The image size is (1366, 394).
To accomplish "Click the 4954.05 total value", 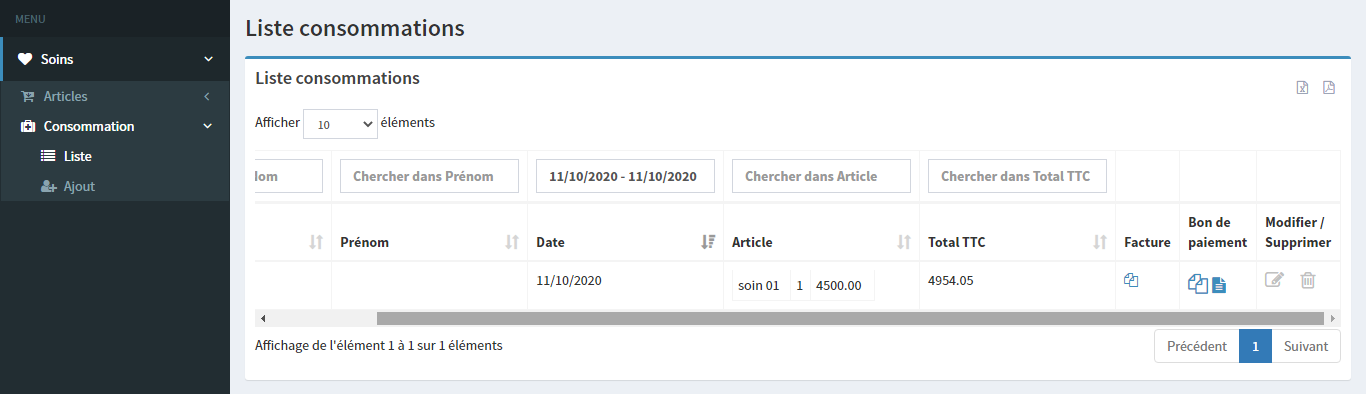I will pyautogui.click(x=950, y=281).
